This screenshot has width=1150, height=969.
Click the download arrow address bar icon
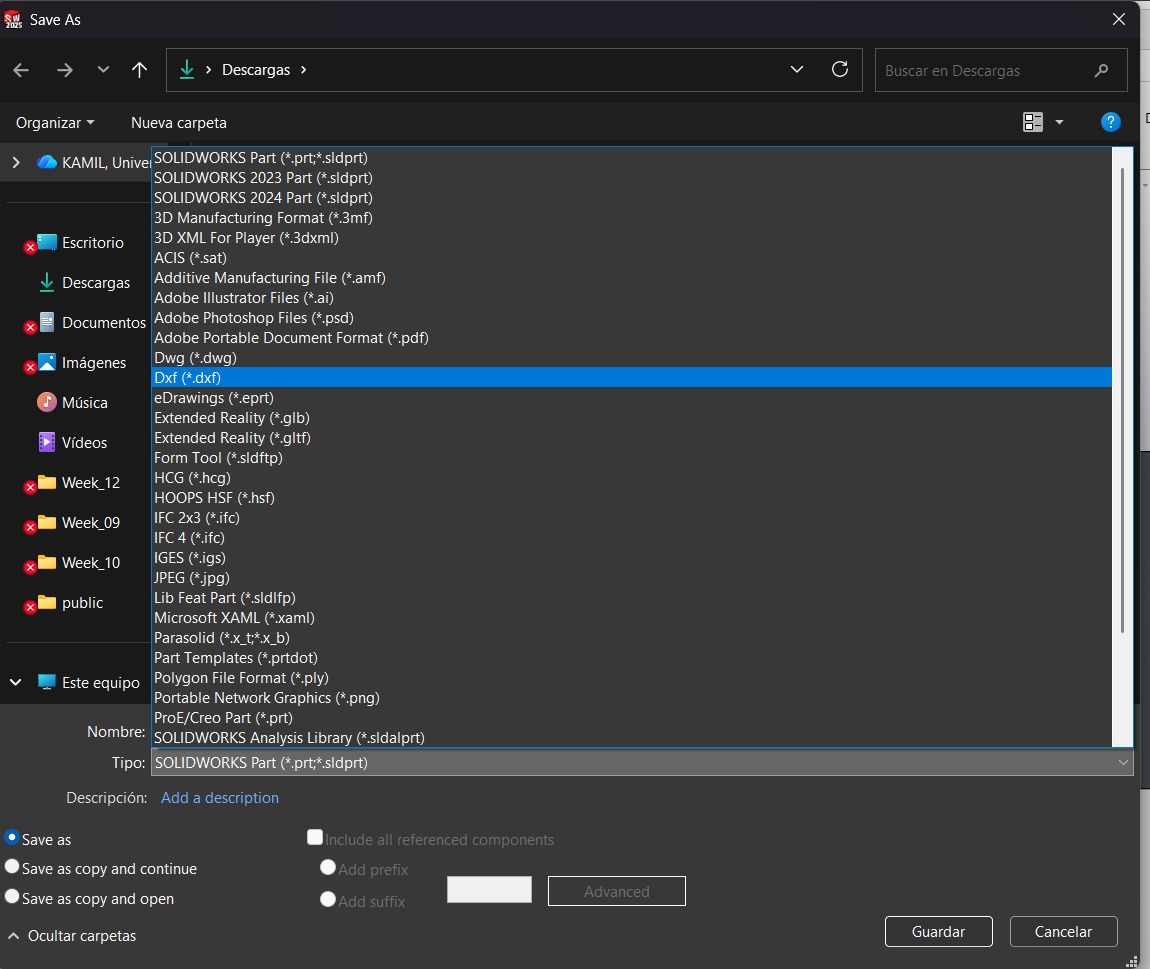tap(187, 70)
